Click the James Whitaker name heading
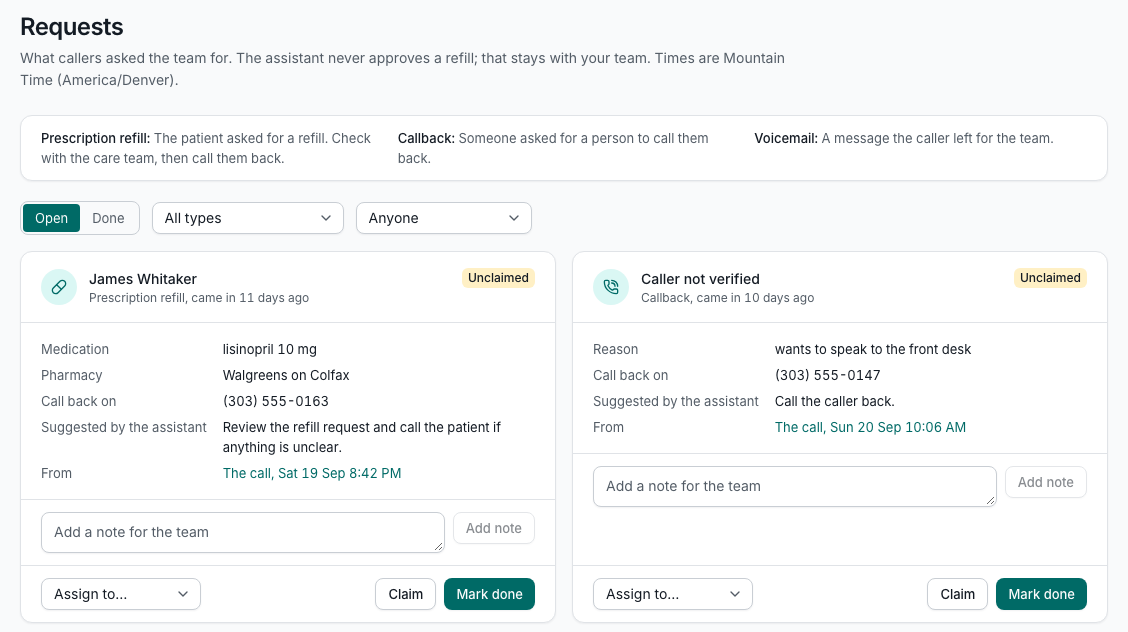 coord(142,279)
